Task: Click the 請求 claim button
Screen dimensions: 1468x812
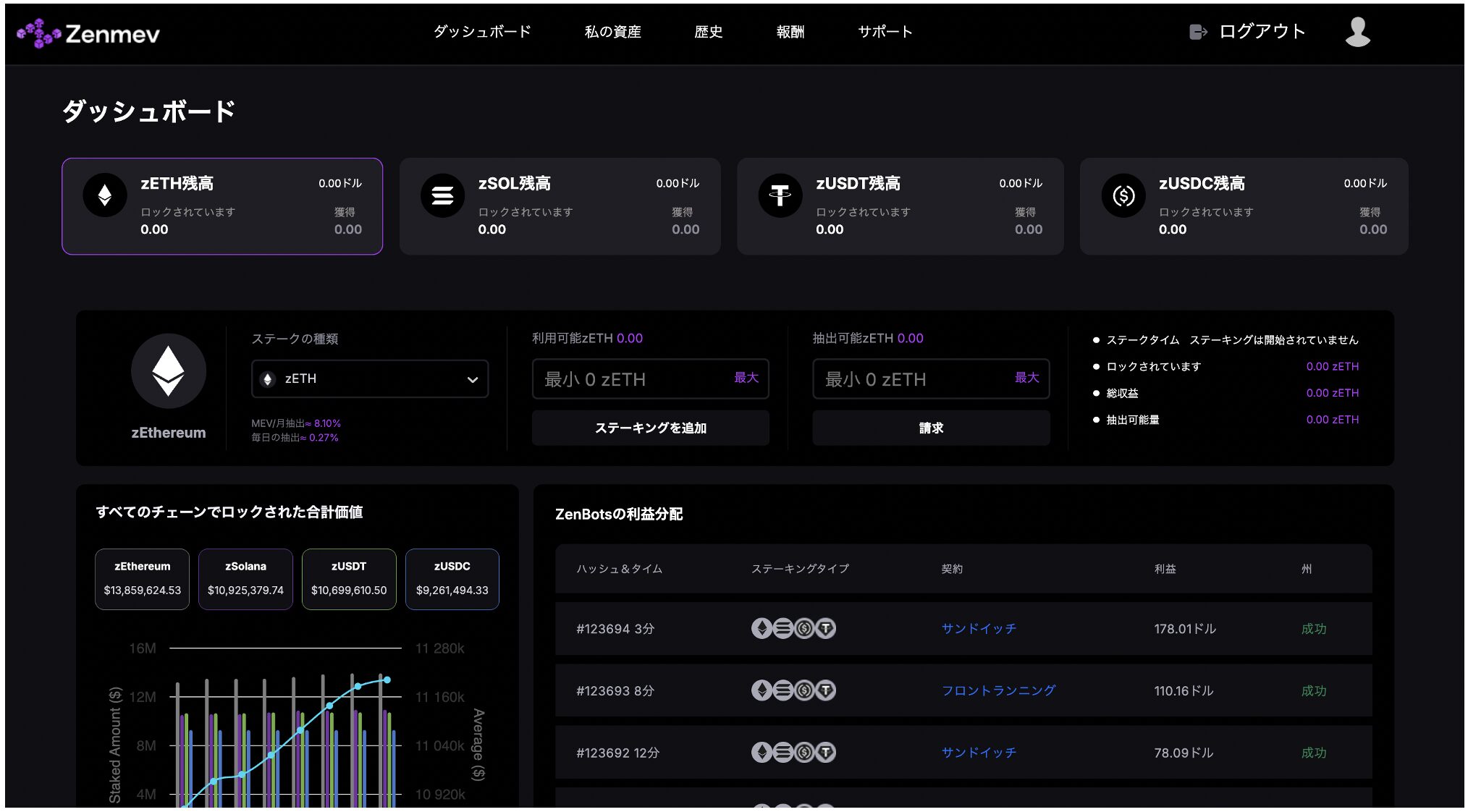Action: coord(931,428)
